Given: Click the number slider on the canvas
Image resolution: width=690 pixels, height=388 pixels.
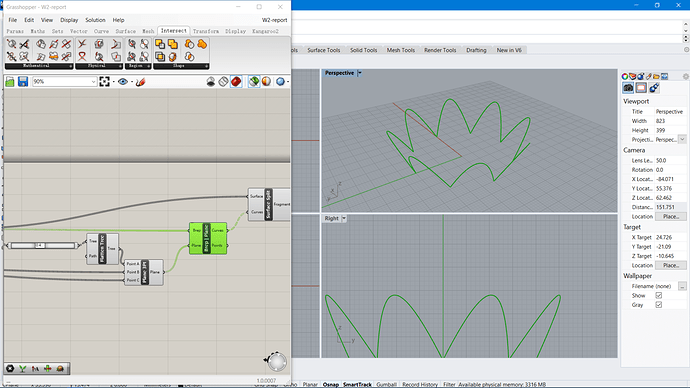Looking at the screenshot, I should click(42, 245).
